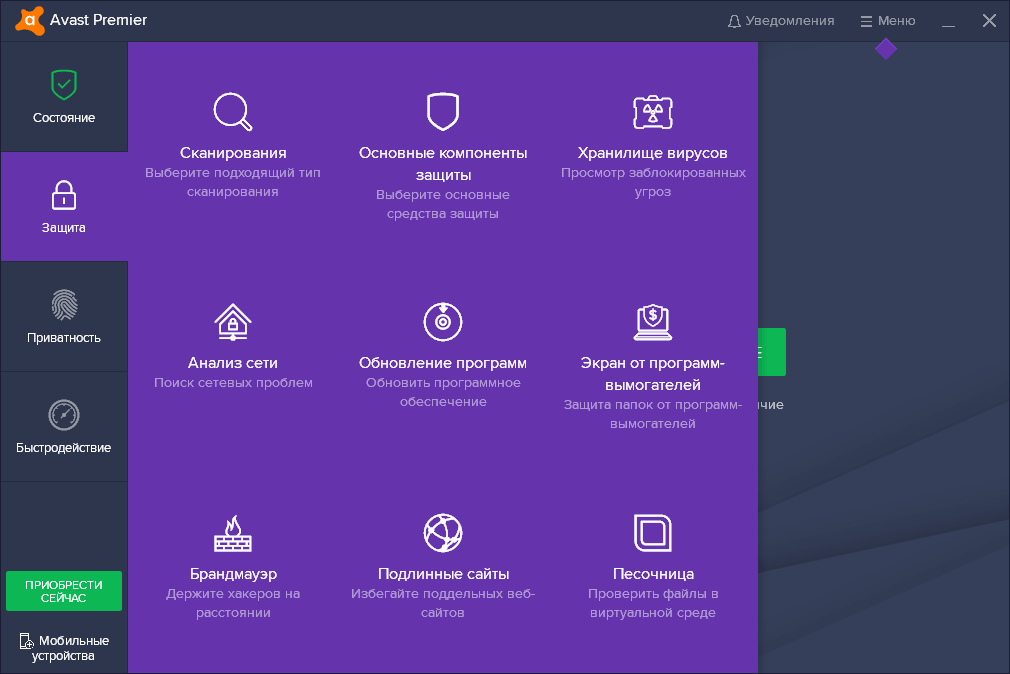
Task: Click the Брандмауэр title text
Action: coord(233,574)
